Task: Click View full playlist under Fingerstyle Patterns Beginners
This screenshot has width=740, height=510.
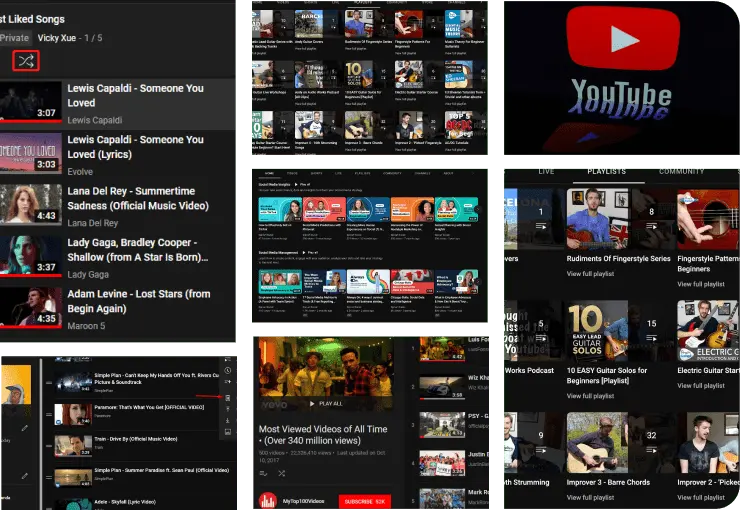Action: [701, 284]
